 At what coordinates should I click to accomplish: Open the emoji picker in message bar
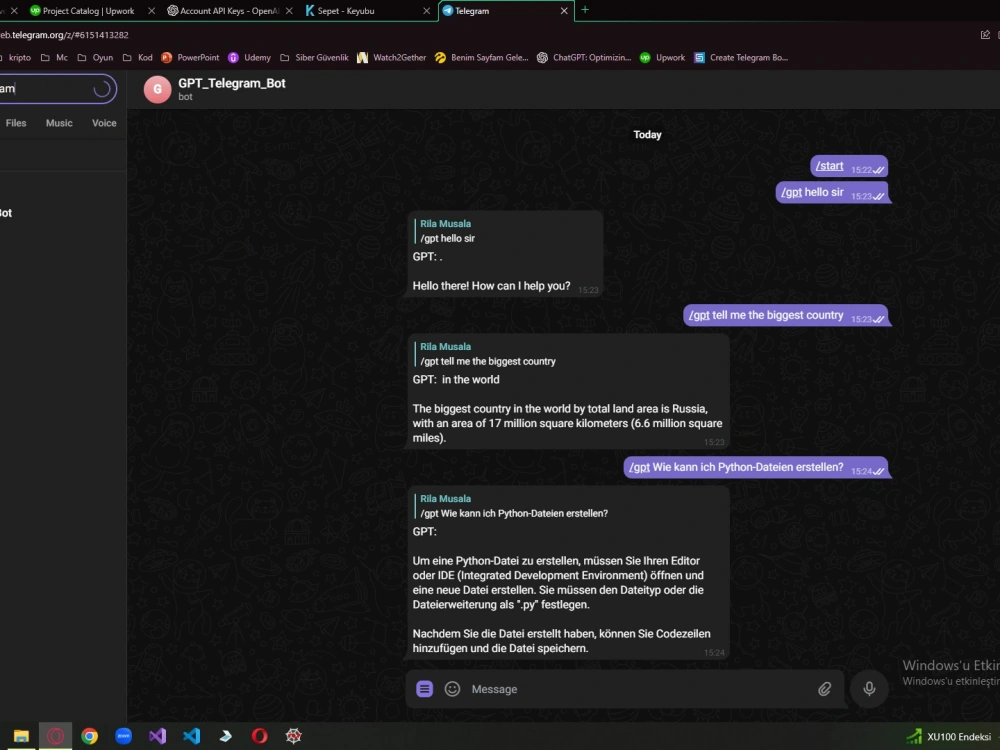tap(453, 689)
